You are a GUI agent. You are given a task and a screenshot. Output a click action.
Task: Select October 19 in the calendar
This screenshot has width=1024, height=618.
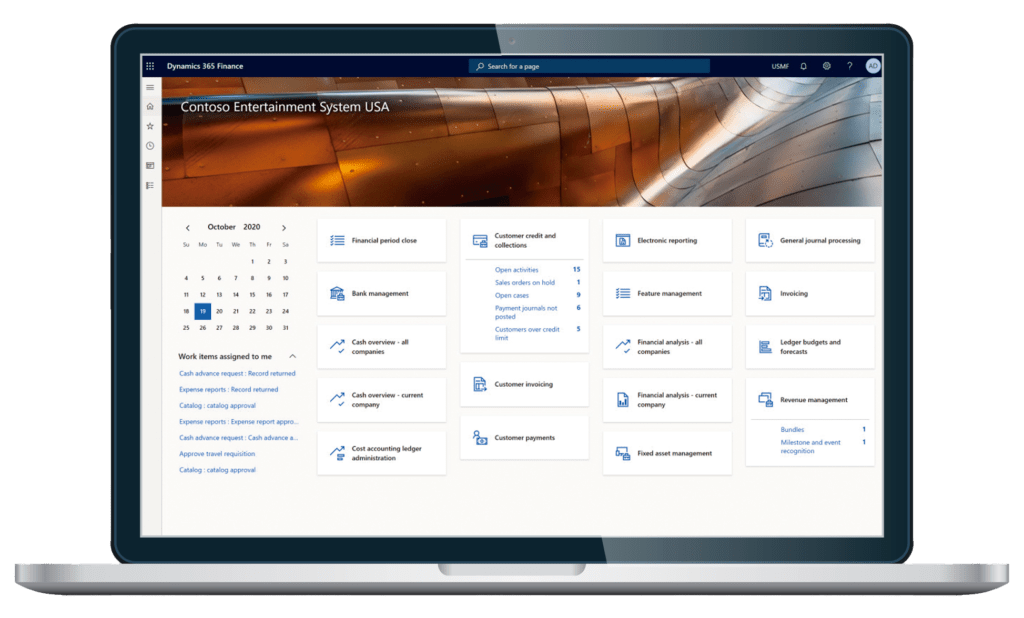click(x=202, y=311)
